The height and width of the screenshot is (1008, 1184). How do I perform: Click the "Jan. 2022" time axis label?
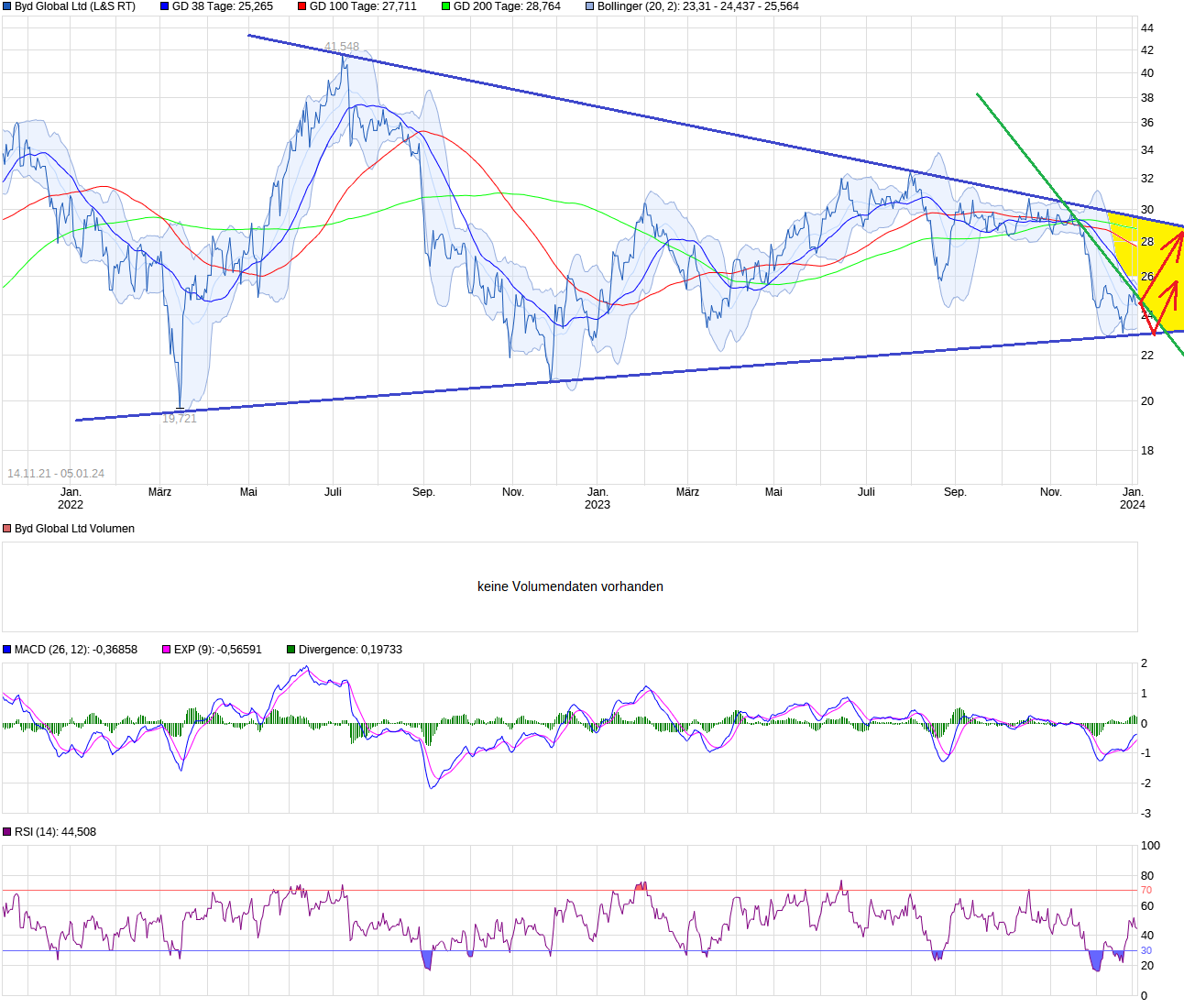[x=71, y=499]
